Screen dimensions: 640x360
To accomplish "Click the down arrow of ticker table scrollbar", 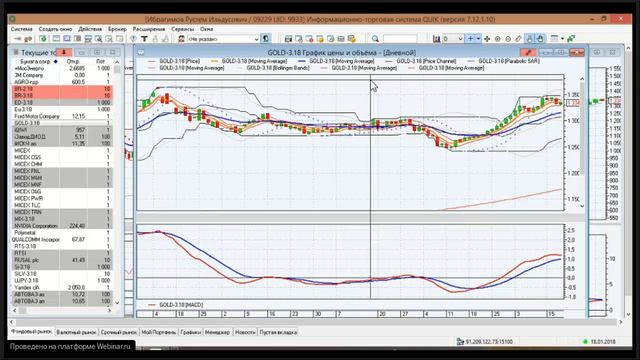I will click(117, 303).
